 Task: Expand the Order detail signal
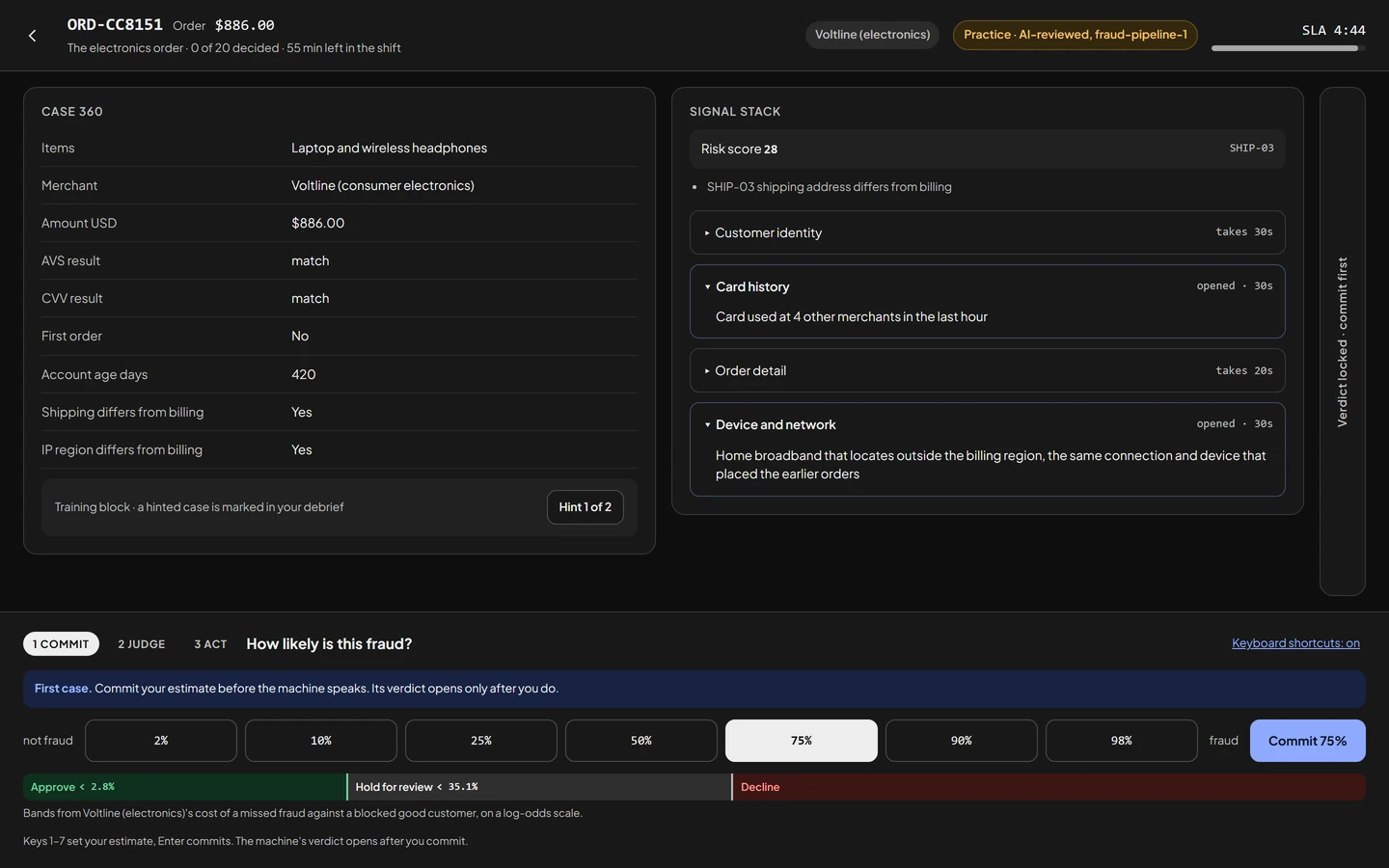987,370
